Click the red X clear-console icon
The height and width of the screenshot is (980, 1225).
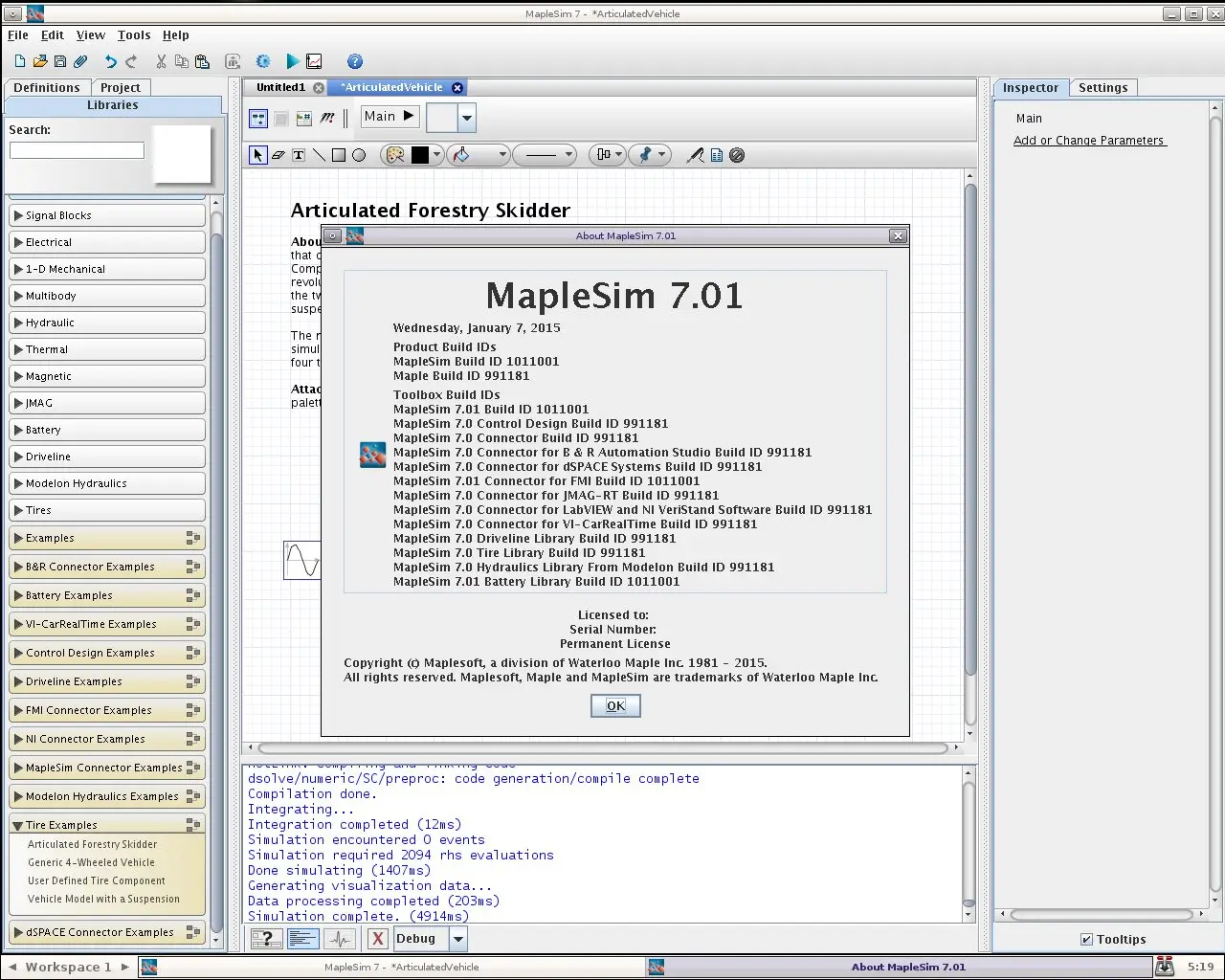click(x=377, y=939)
